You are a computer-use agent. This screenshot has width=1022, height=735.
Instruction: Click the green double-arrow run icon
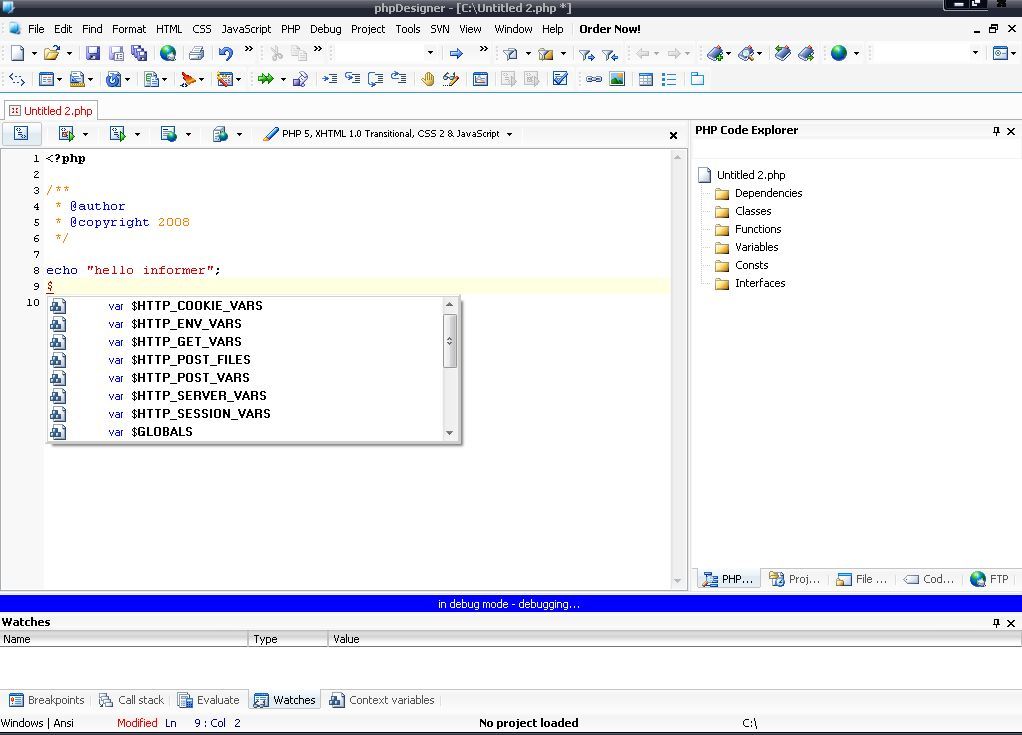(x=265, y=79)
